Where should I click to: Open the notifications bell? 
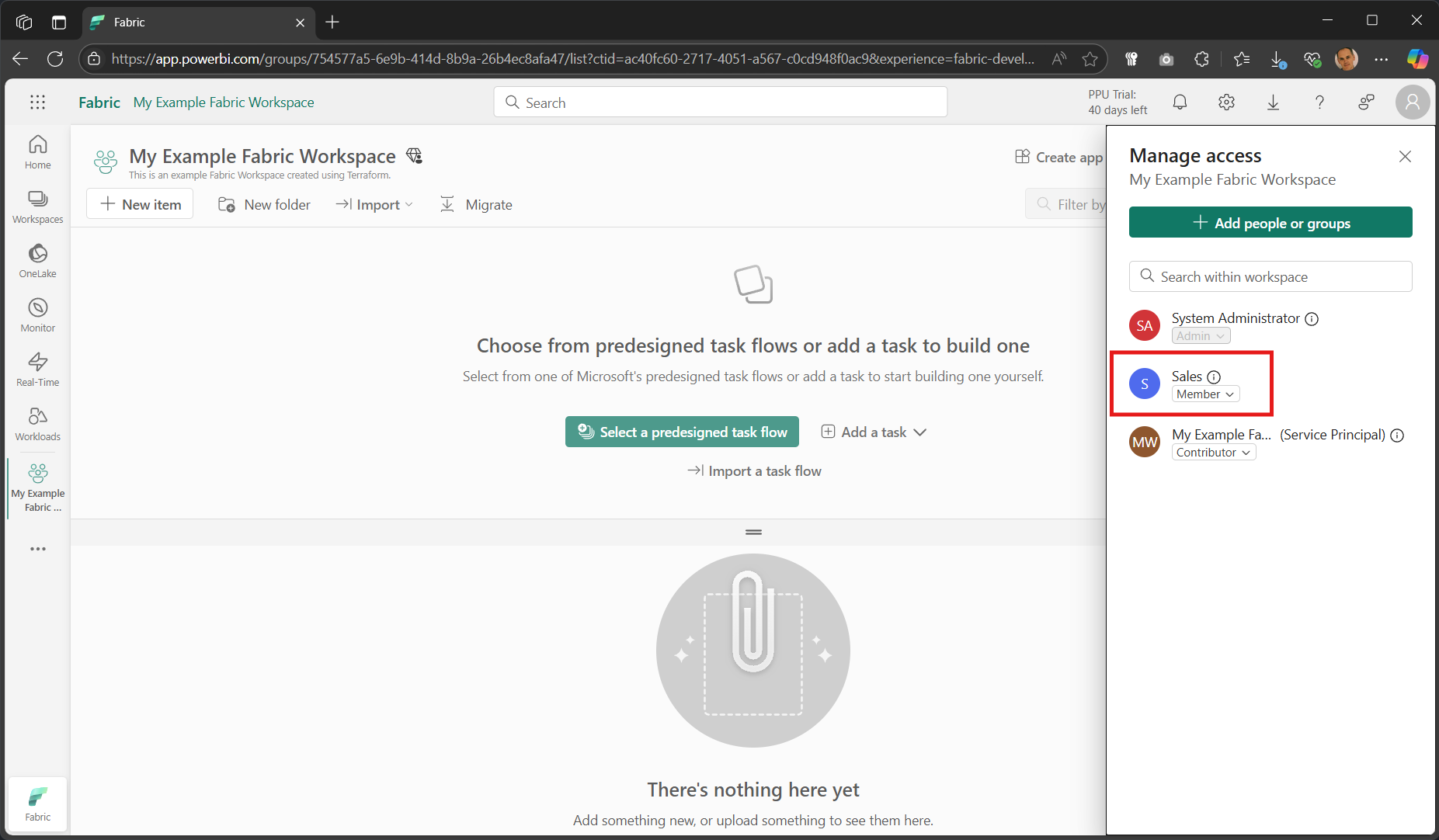pos(1179,102)
